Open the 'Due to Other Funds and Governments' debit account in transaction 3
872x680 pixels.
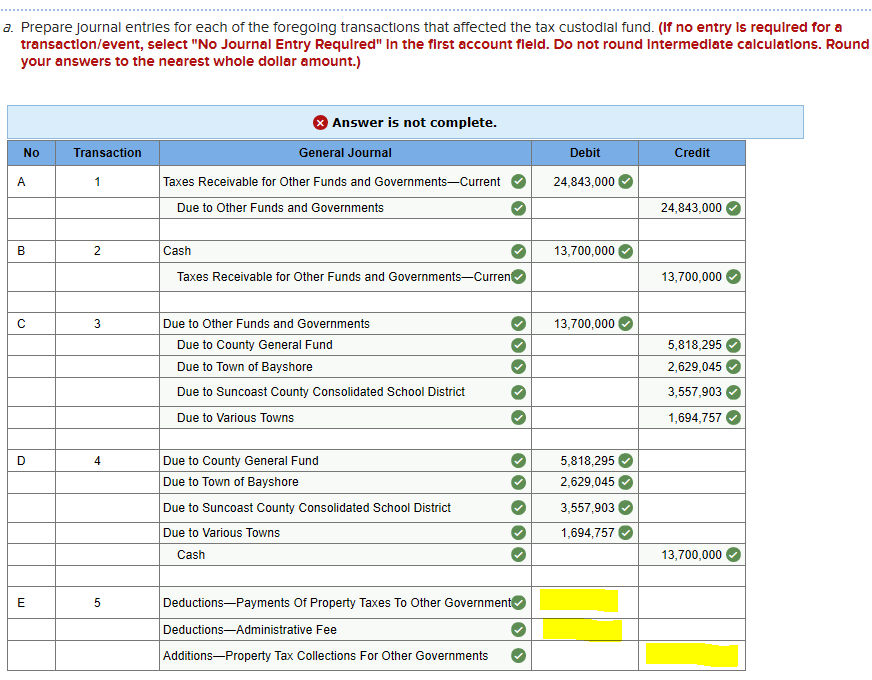tap(345, 324)
